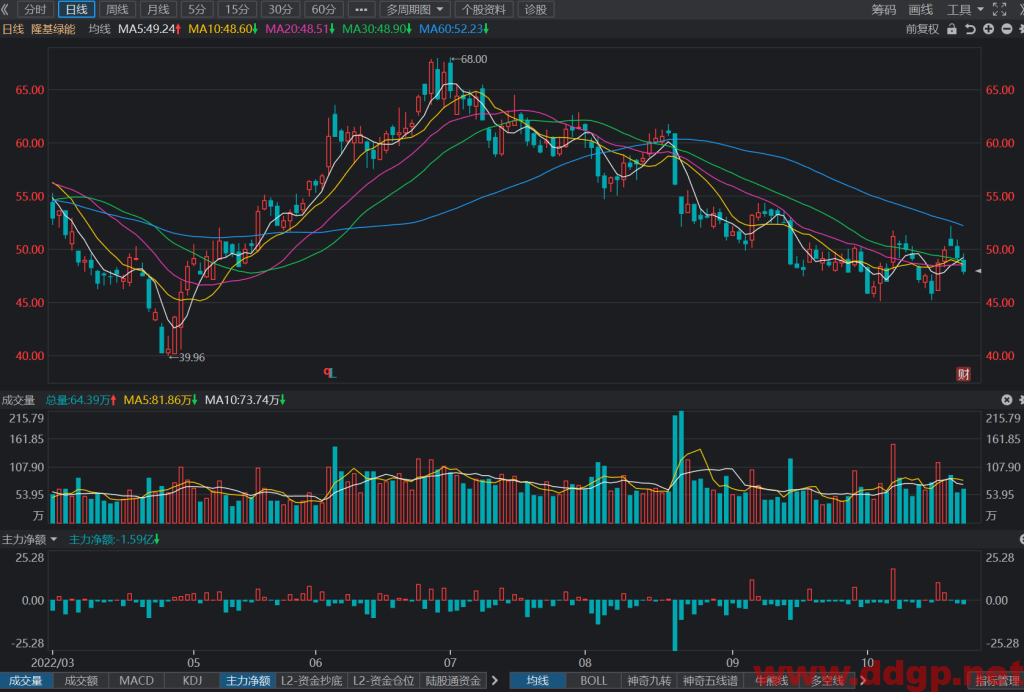
Task: Click the 均线 label in chart legend
Action: click(x=99, y=29)
